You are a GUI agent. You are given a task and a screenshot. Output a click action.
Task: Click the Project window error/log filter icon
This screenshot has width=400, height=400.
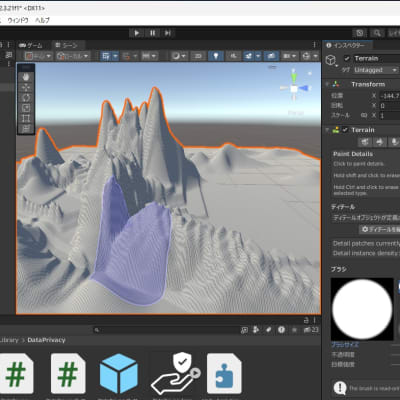coord(281,330)
